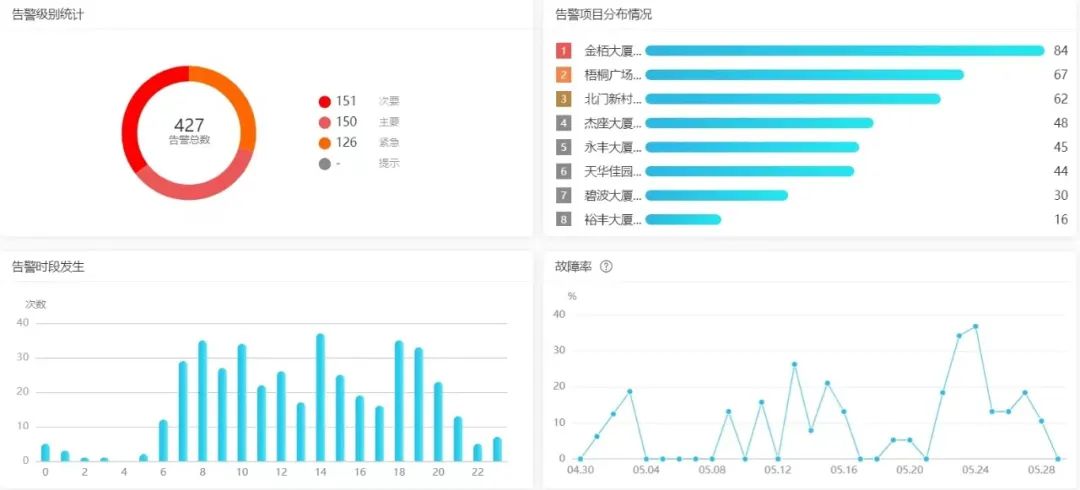Click the peak point of the 故障率 line
The width and height of the screenshot is (1080, 490).
point(975,326)
